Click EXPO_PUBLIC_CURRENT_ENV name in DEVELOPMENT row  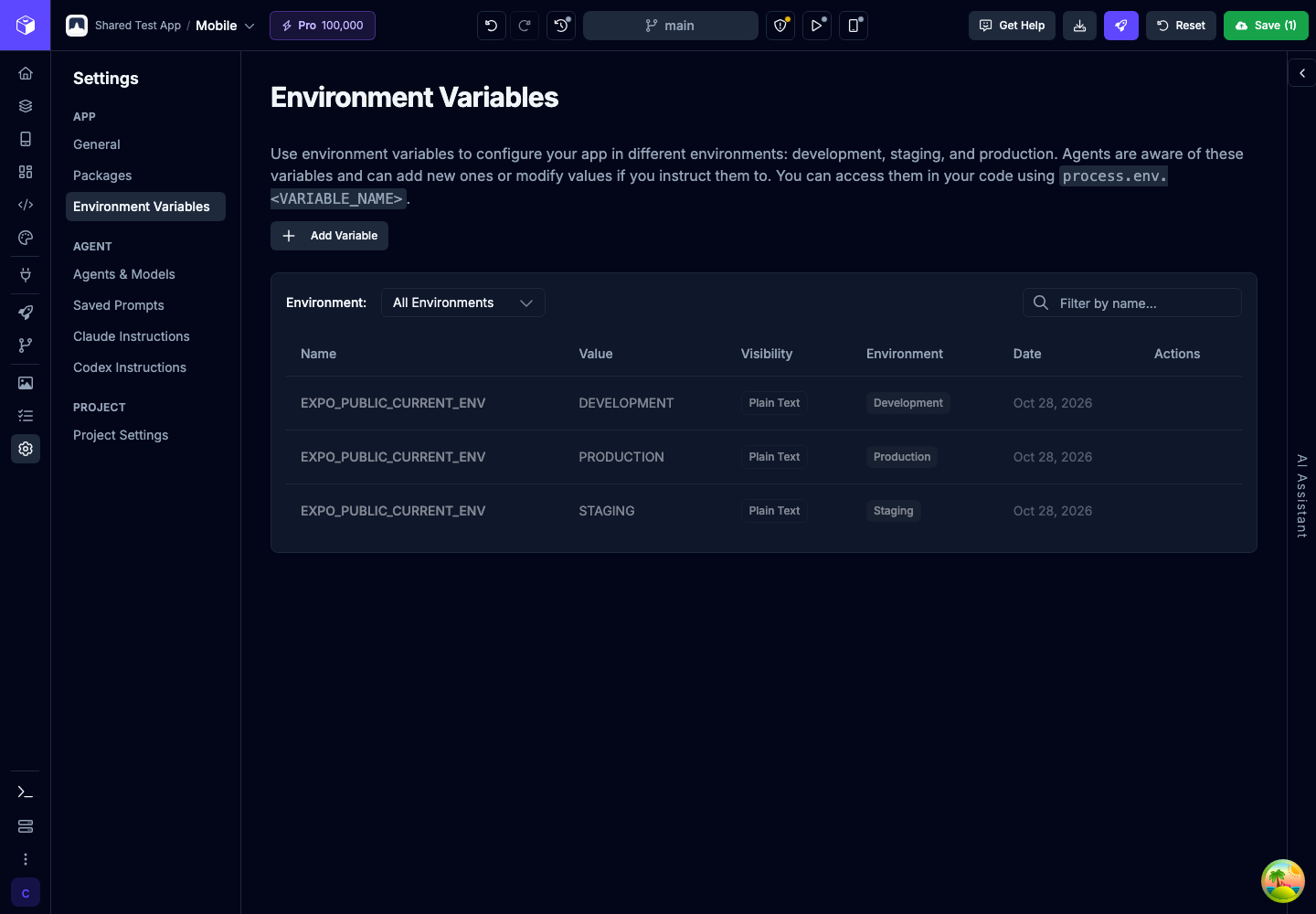point(393,403)
